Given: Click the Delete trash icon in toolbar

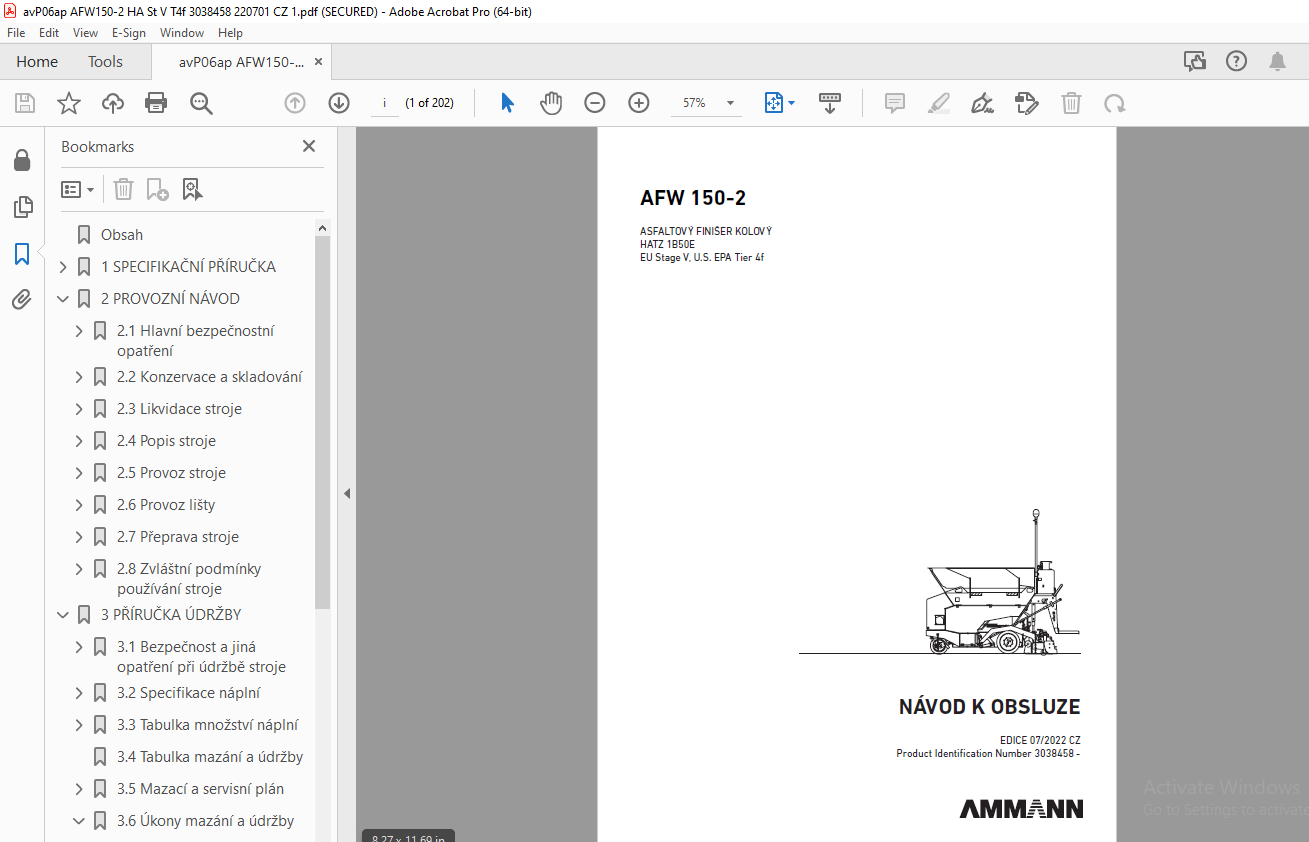Looking at the screenshot, I should pos(1071,103).
